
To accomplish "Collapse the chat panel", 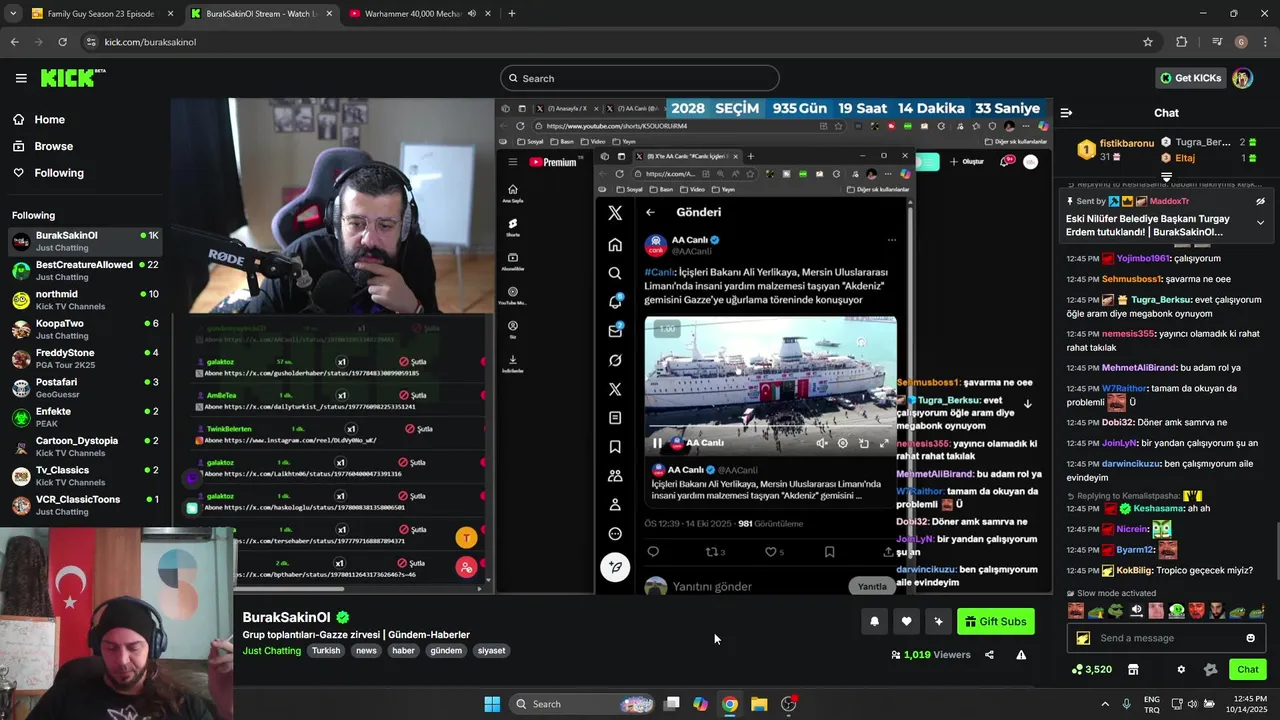I will pyautogui.click(x=1066, y=113).
